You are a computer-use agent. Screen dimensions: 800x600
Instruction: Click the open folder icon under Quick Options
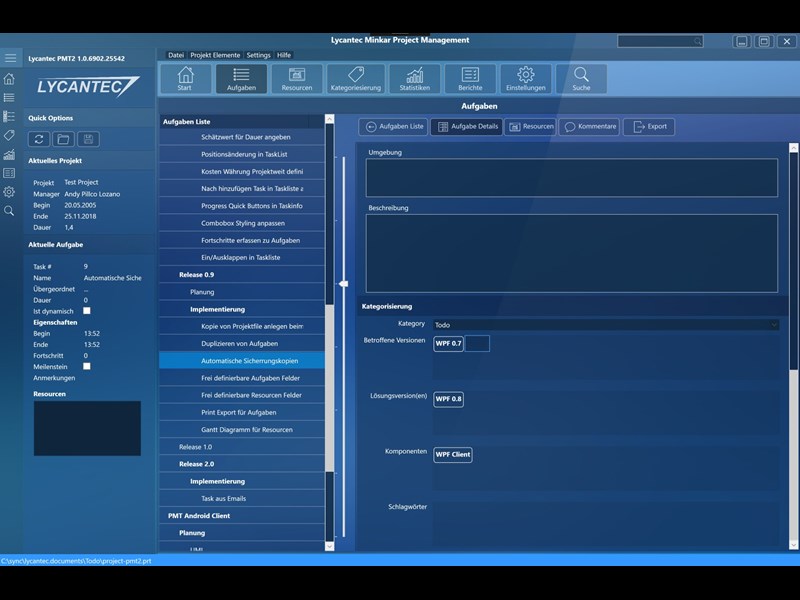point(64,139)
